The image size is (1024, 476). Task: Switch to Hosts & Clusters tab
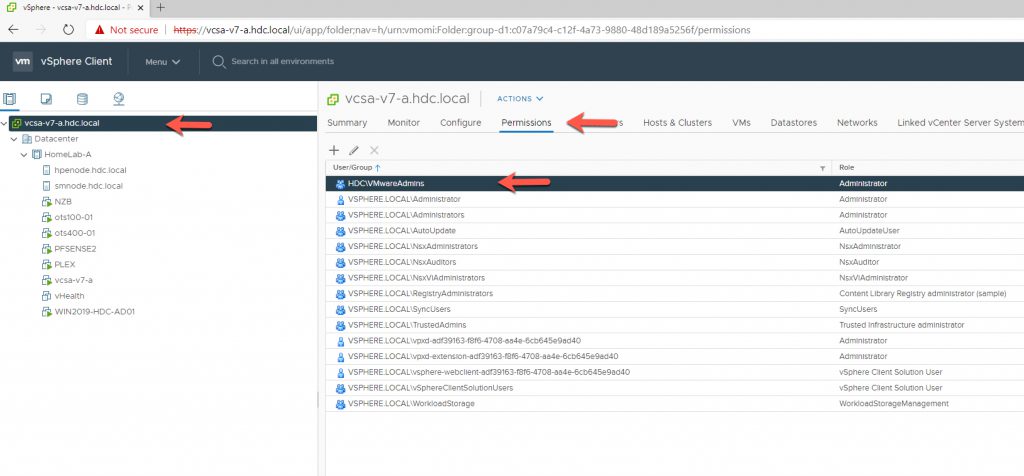(677, 123)
